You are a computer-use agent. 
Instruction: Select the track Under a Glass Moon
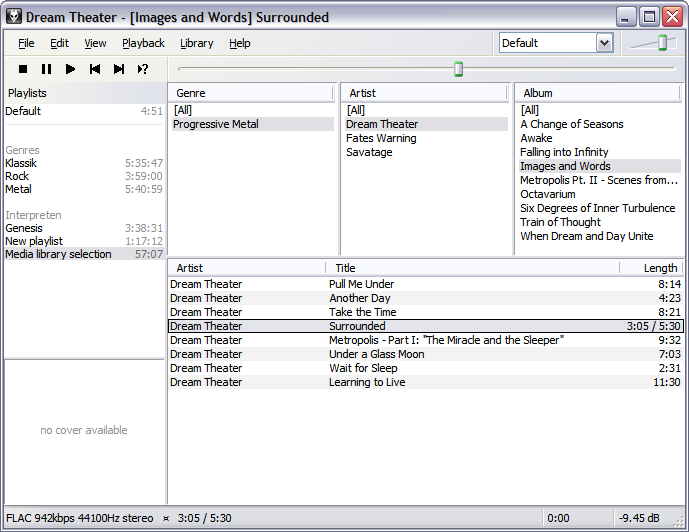[425, 355]
